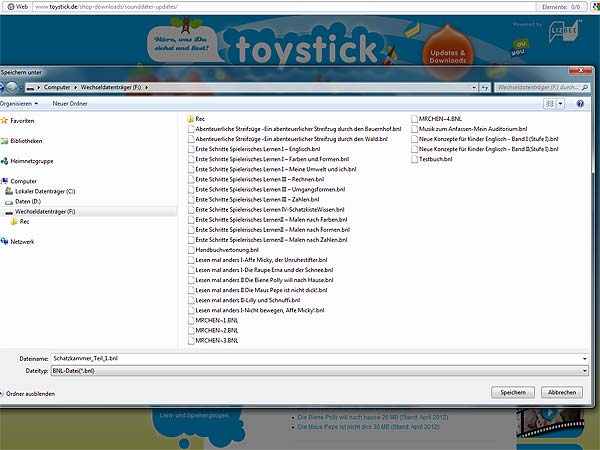Expand the Dateiname history dropdown arrow
The width and height of the screenshot is (600, 450).
tap(583, 357)
